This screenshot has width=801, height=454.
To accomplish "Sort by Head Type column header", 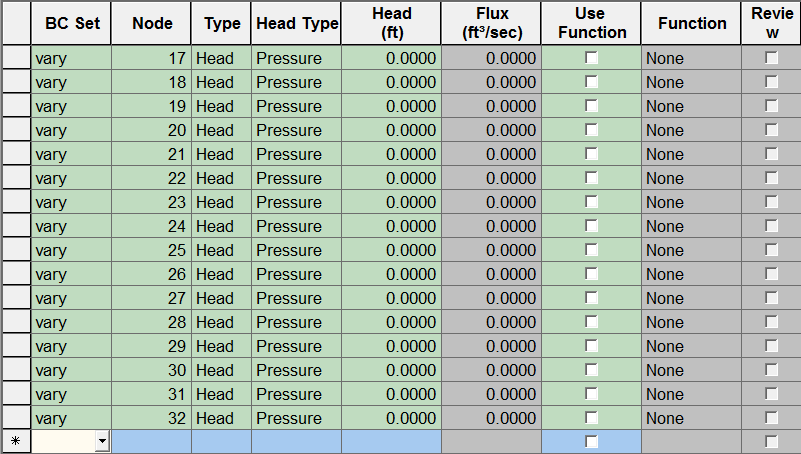I will click(296, 23).
